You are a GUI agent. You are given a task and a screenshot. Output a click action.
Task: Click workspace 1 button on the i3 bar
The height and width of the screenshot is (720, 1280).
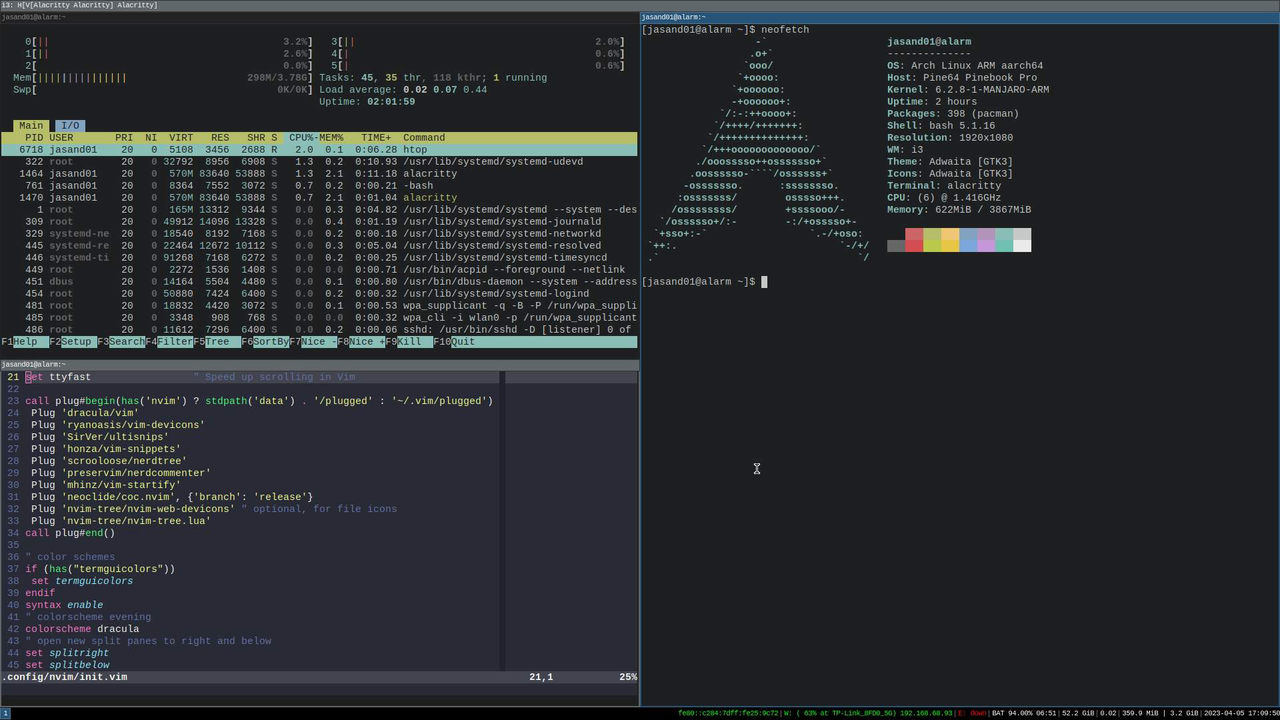pos(6,713)
